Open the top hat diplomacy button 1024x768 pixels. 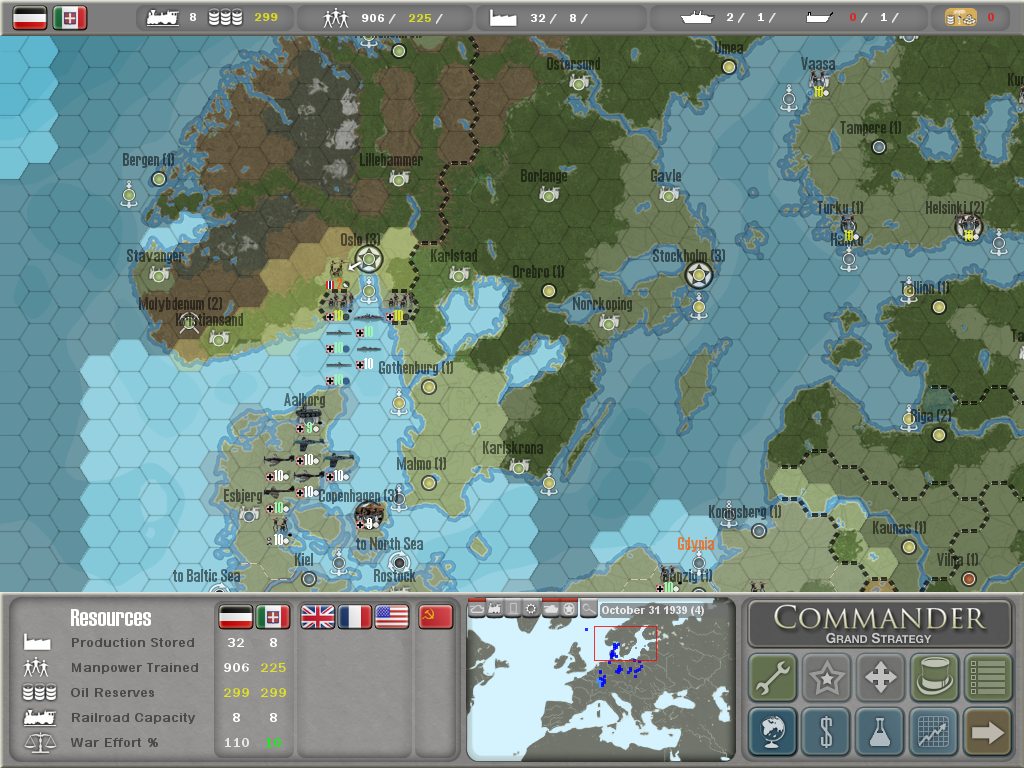click(x=934, y=677)
